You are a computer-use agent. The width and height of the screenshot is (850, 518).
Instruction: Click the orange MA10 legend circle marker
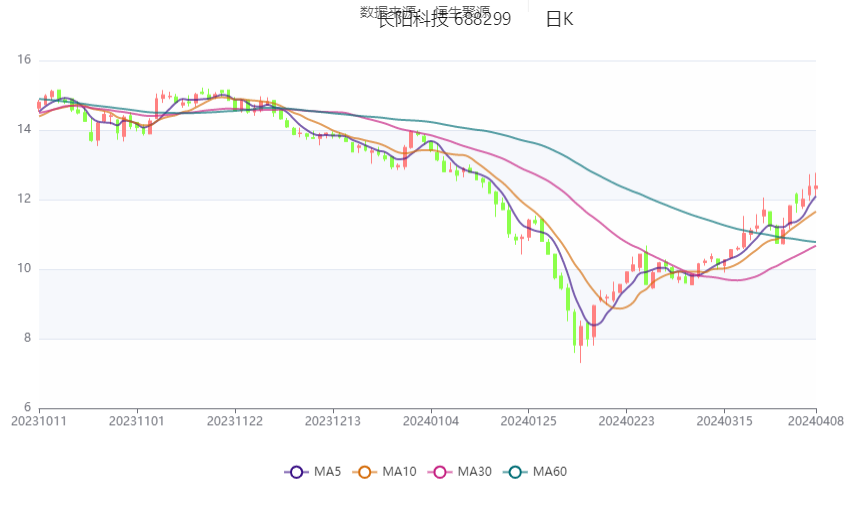[365, 472]
